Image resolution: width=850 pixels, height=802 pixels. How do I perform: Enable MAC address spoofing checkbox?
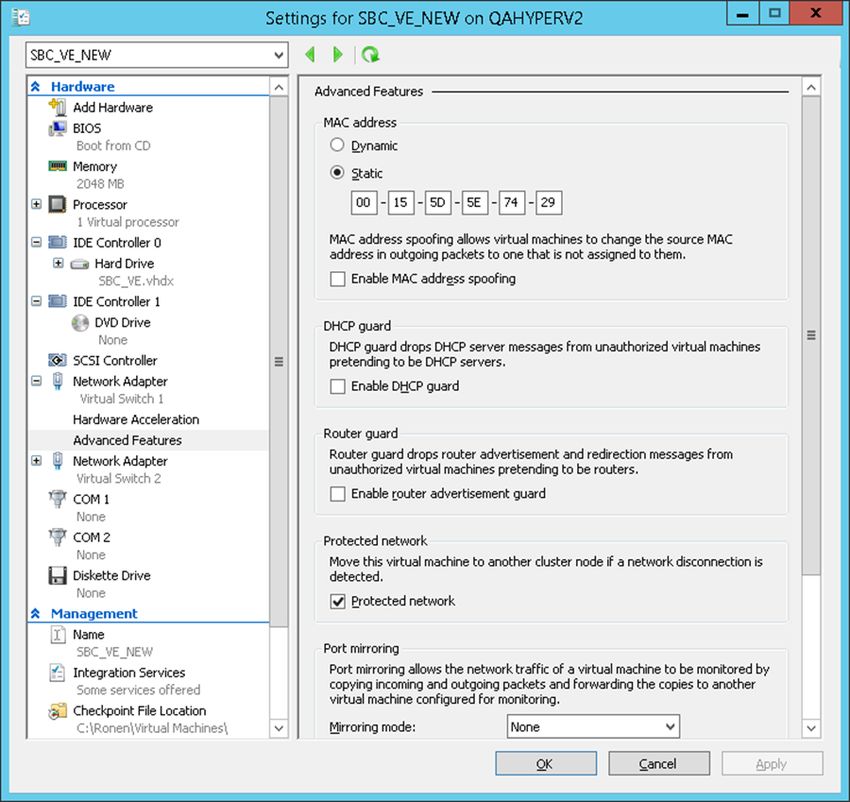[x=338, y=279]
